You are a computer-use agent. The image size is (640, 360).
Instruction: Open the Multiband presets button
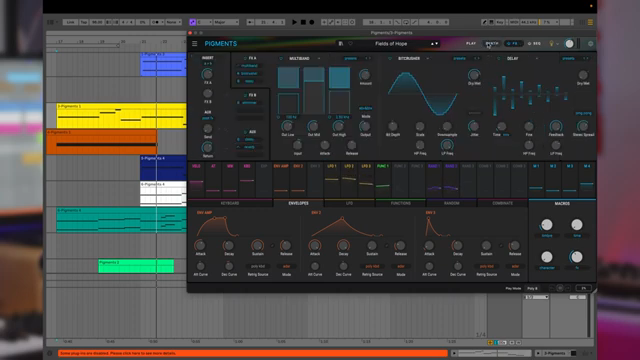[351, 58]
